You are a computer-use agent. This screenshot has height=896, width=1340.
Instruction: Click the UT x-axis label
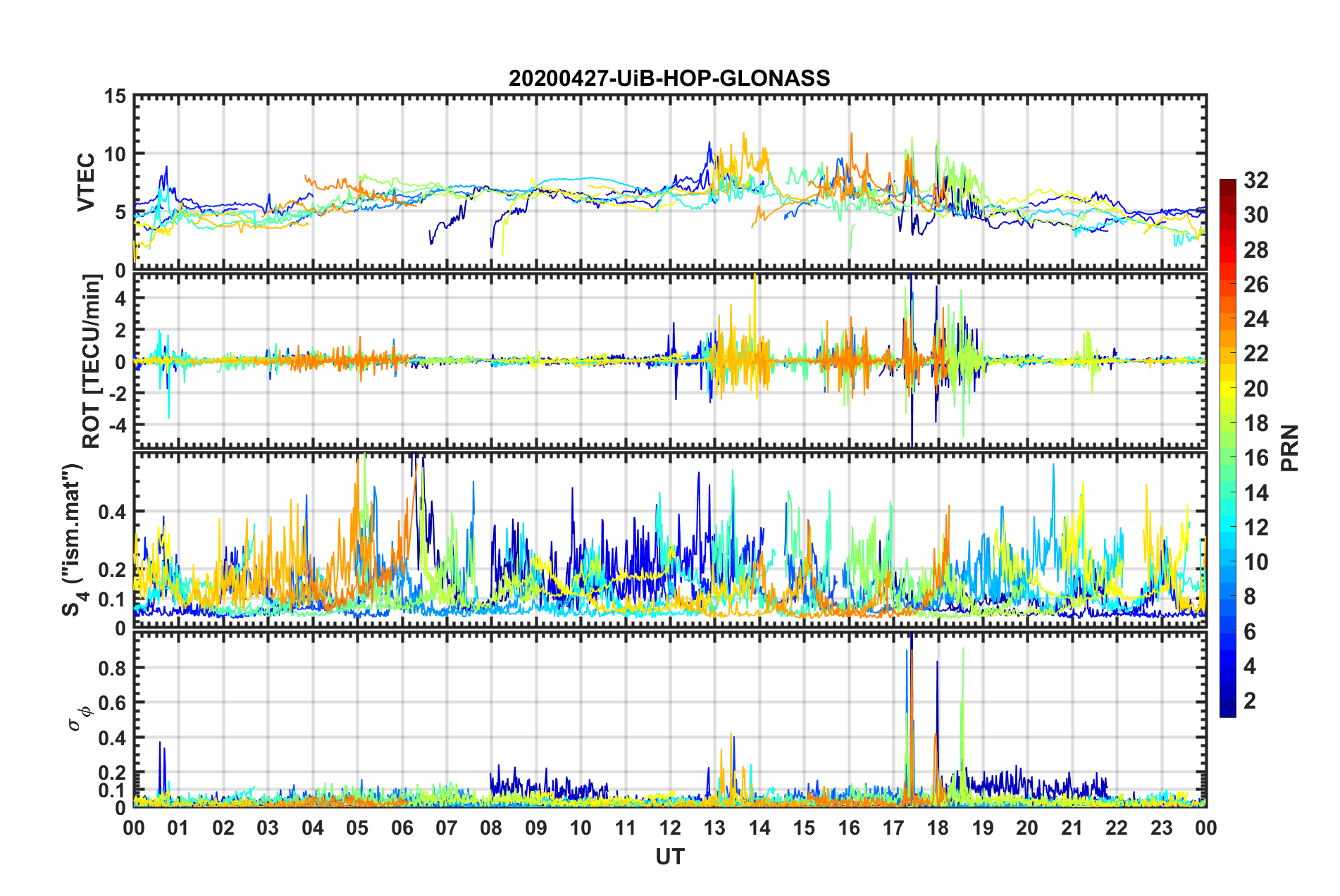tap(669, 857)
